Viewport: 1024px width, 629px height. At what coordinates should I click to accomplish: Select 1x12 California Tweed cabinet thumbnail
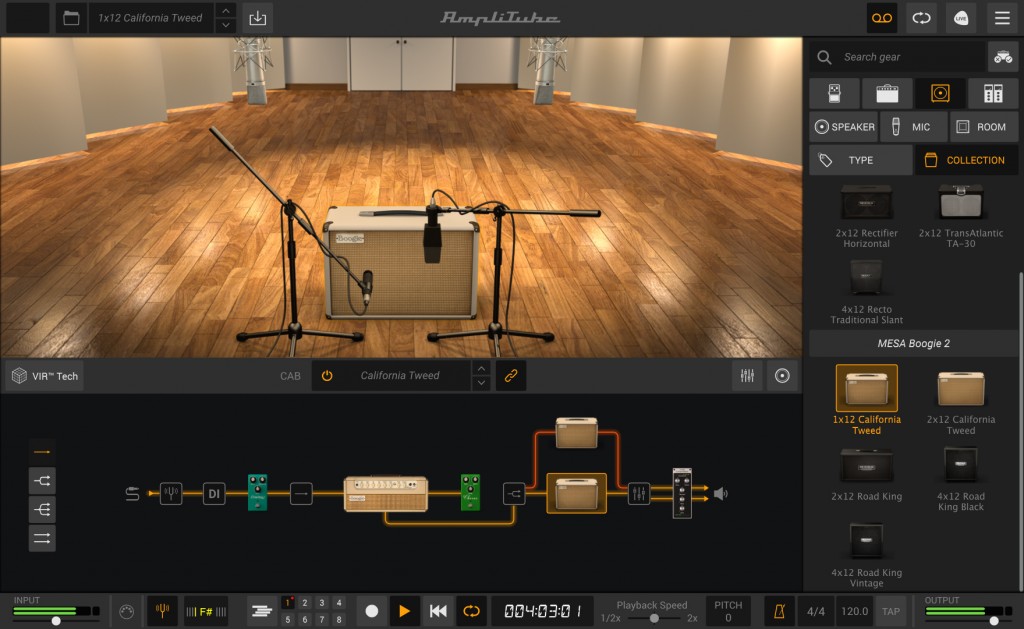(x=867, y=388)
